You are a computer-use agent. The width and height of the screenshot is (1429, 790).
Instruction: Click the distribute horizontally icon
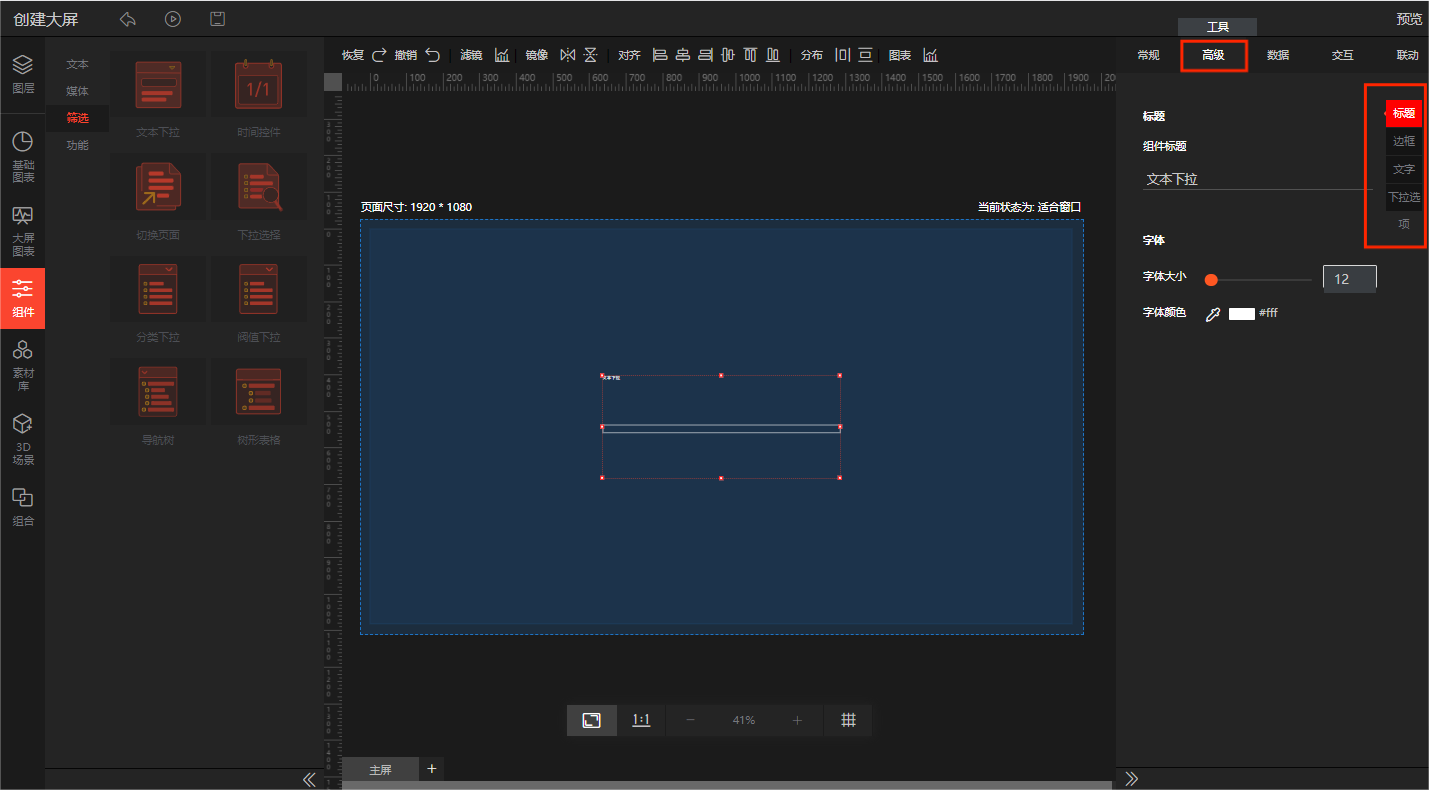(842, 55)
